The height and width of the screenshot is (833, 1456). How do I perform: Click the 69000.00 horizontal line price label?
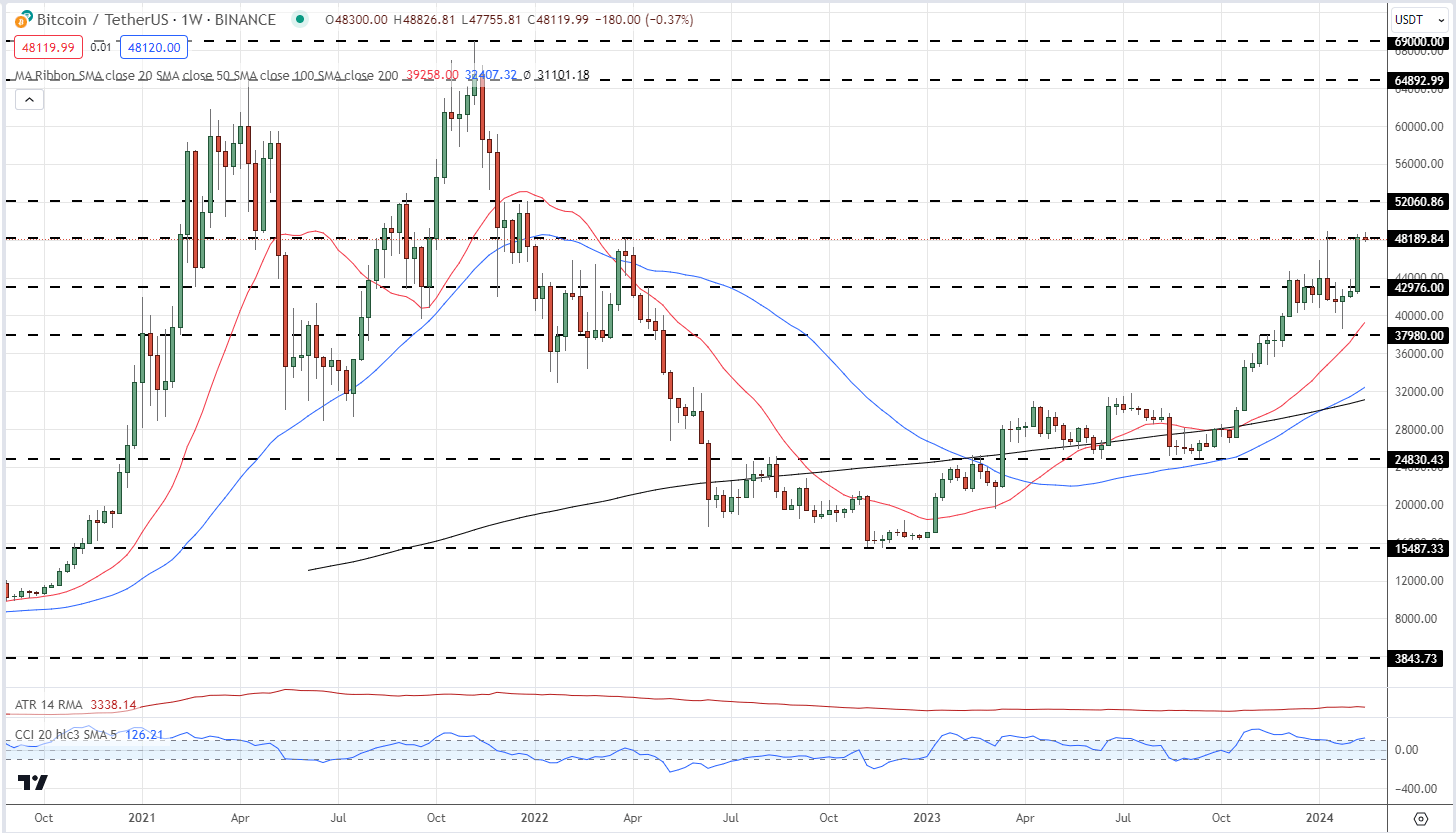click(1419, 42)
